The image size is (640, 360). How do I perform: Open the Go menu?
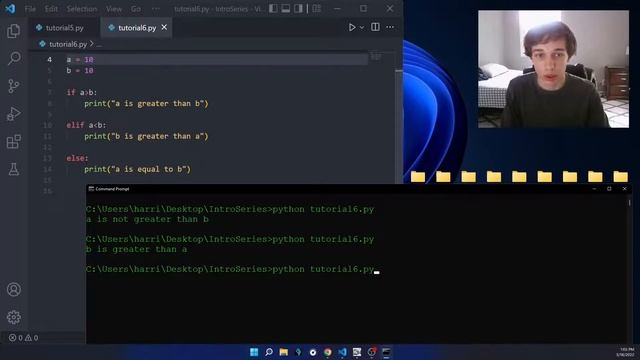pyautogui.click(x=136, y=9)
